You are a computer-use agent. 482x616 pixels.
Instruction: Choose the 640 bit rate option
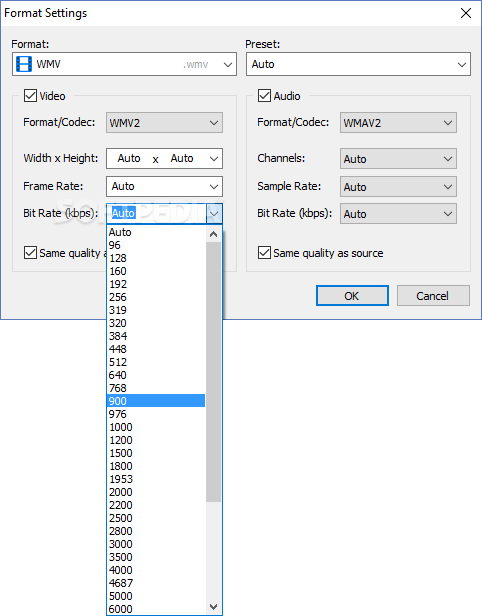coord(156,375)
